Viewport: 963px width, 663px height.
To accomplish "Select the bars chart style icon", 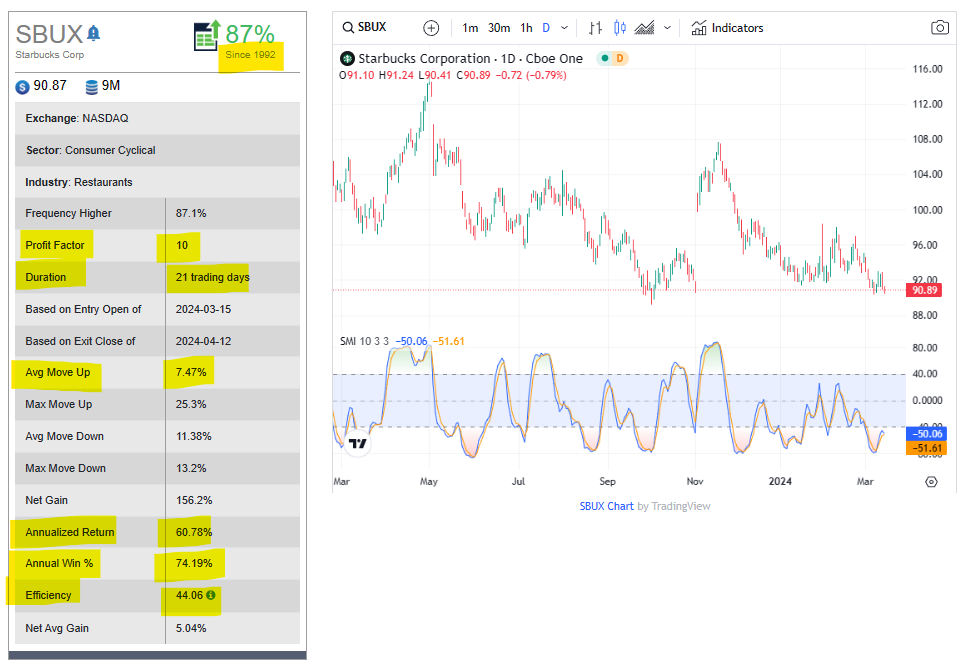I will [x=595, y=28].
